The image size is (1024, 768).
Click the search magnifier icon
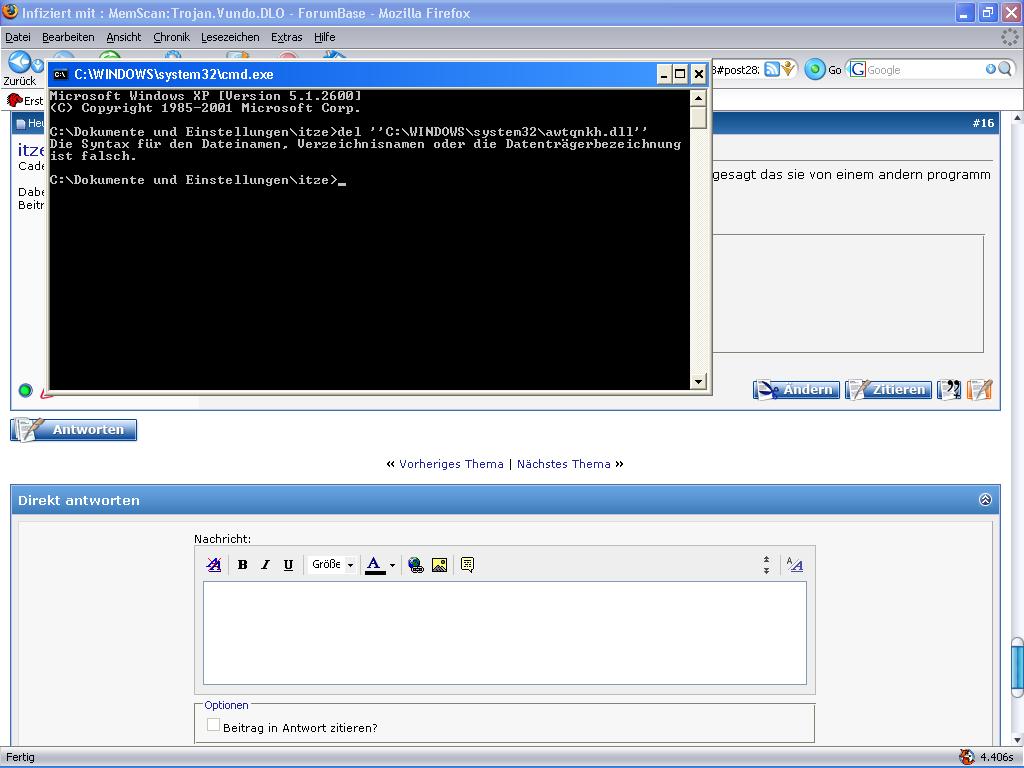(1005, 69)
